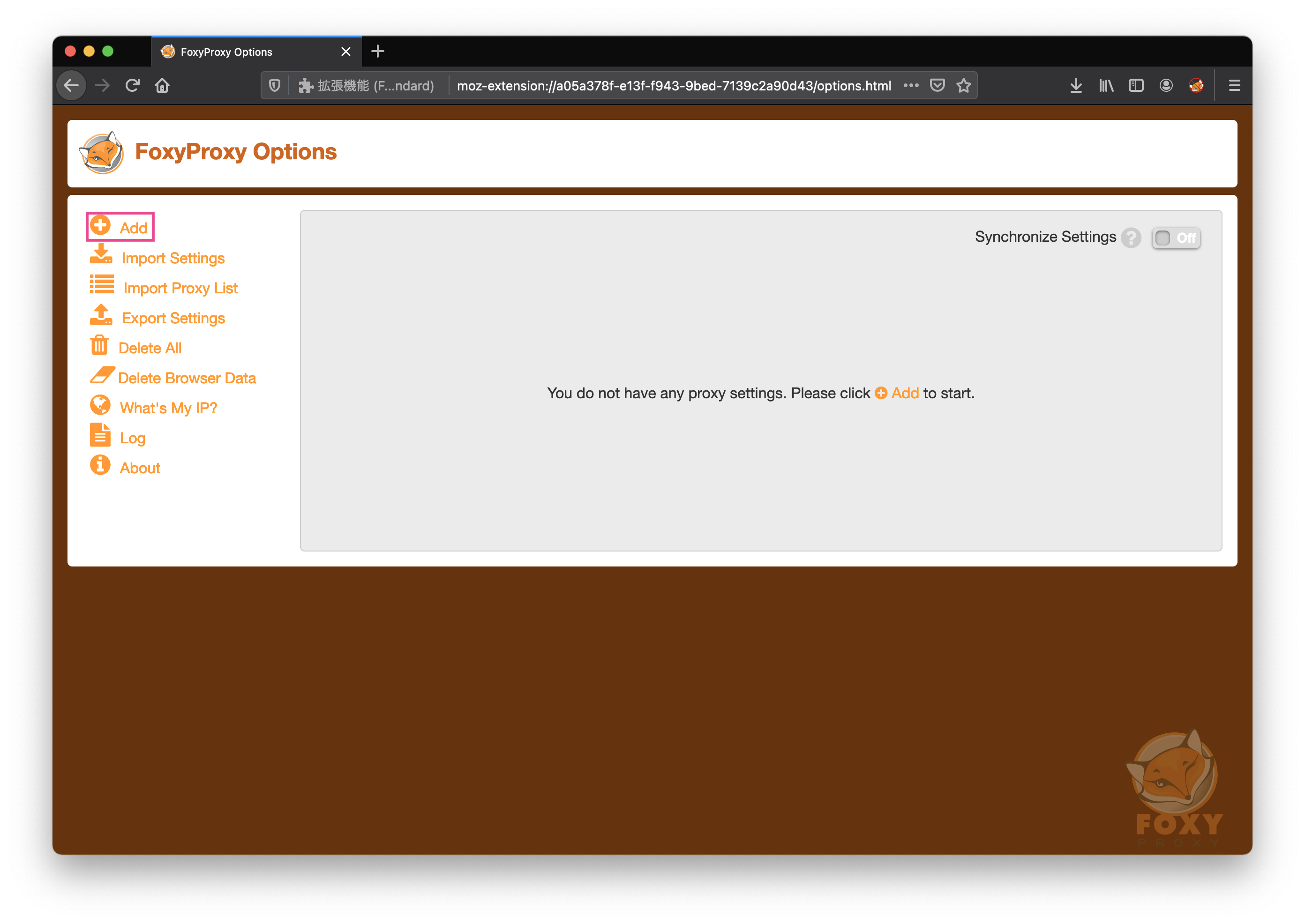Click the Export Settings link

click(173, 318)
